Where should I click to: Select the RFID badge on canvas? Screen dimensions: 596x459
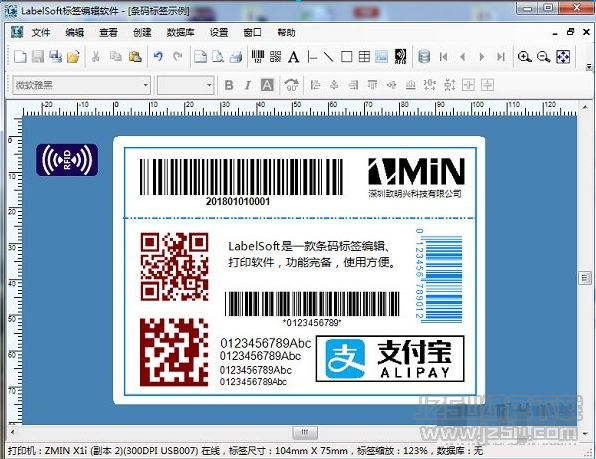click(67, 160)
